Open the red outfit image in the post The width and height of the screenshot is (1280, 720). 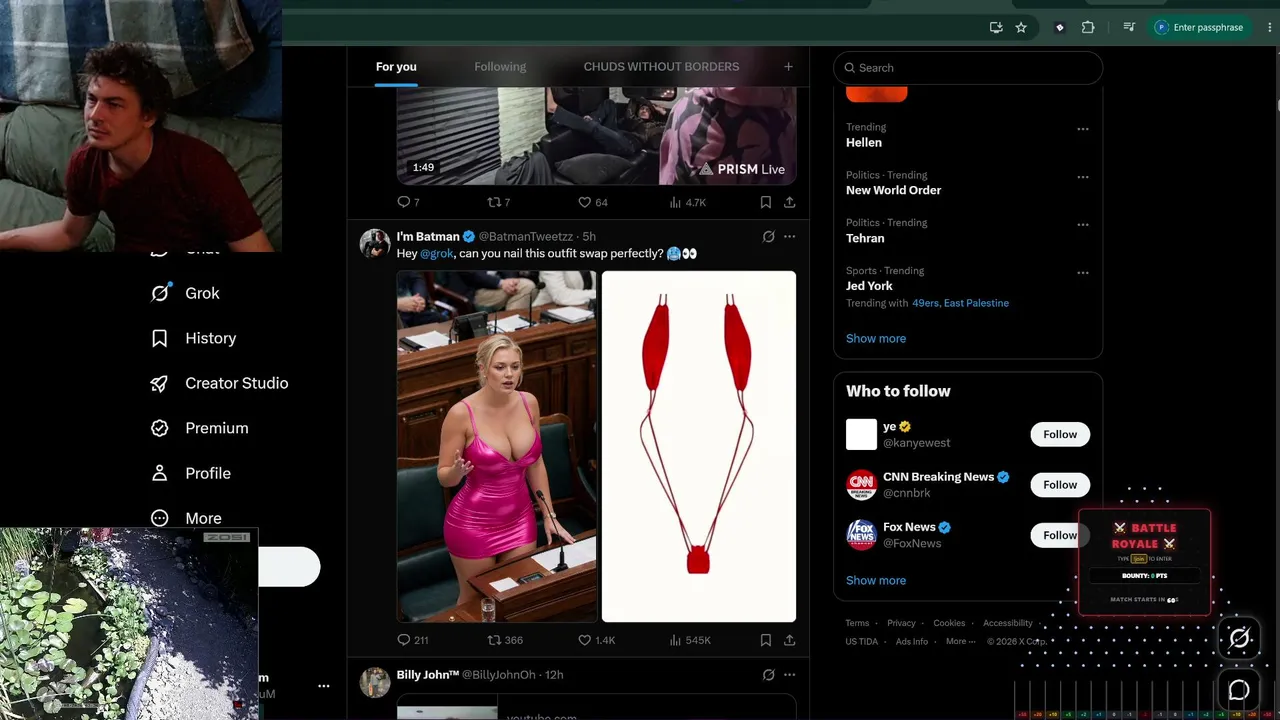coord(699,446)
